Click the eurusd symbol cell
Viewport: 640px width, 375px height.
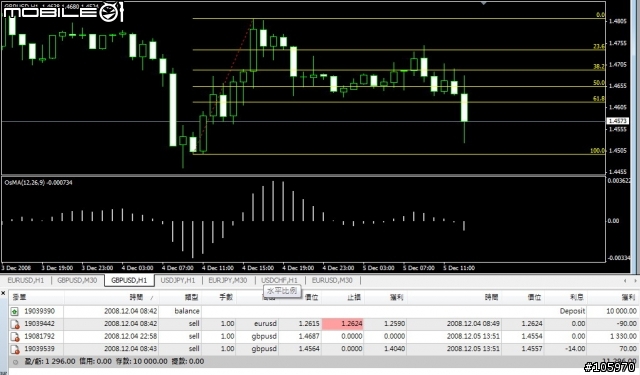pyautogui.click(x=265, y=324)
